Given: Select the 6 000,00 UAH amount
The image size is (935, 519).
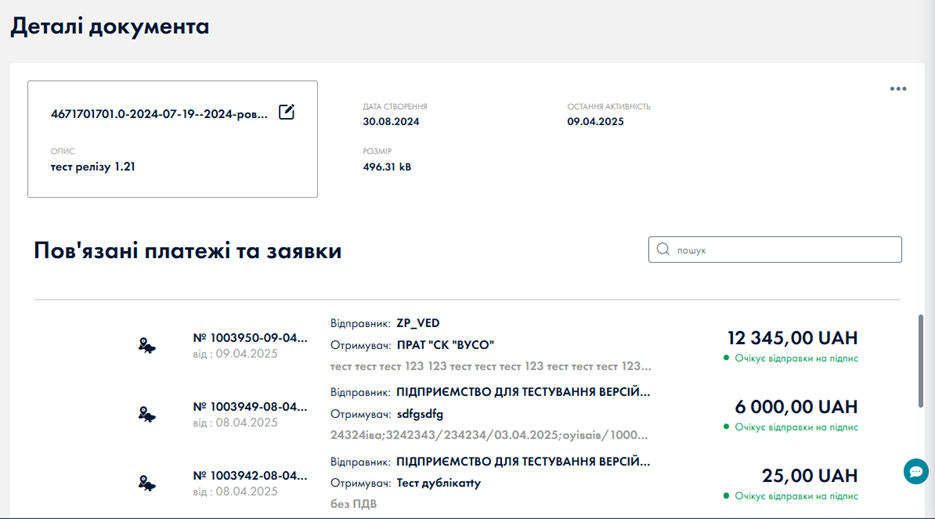Looking at the screenshot, I should click(799, 407).
